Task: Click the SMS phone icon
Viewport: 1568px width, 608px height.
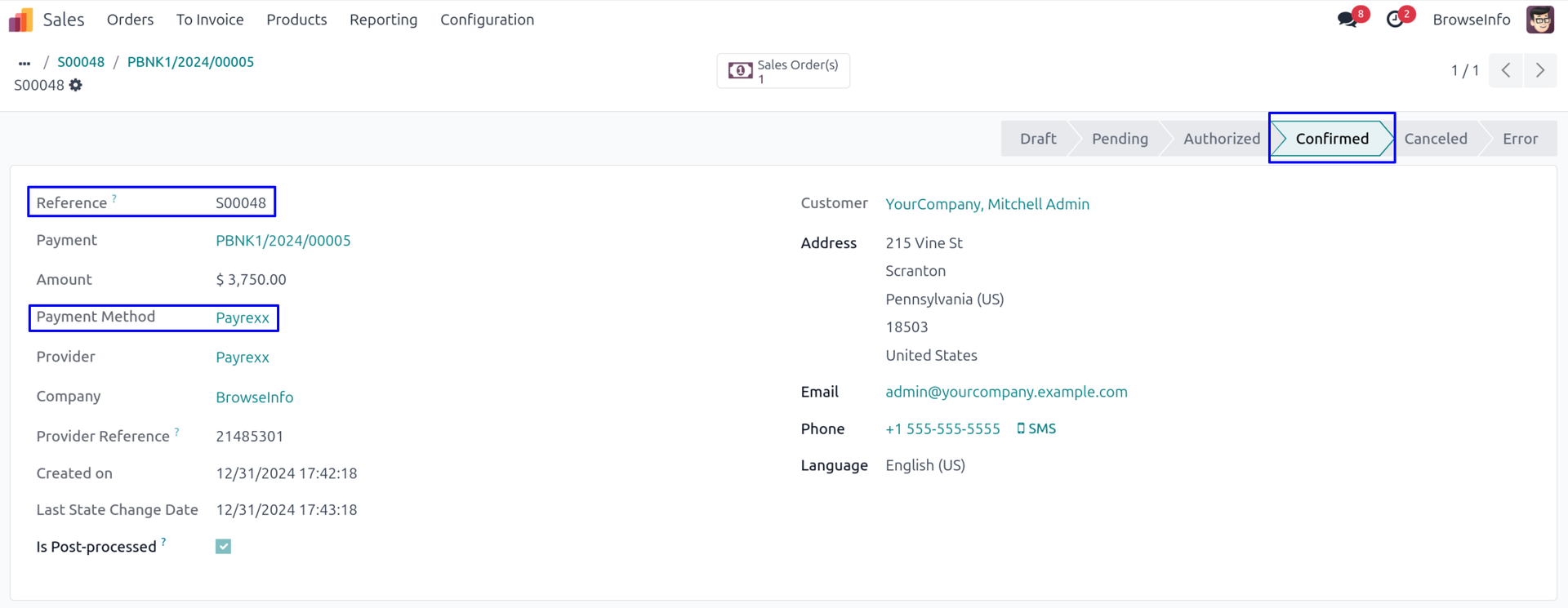Action: 1021,428
